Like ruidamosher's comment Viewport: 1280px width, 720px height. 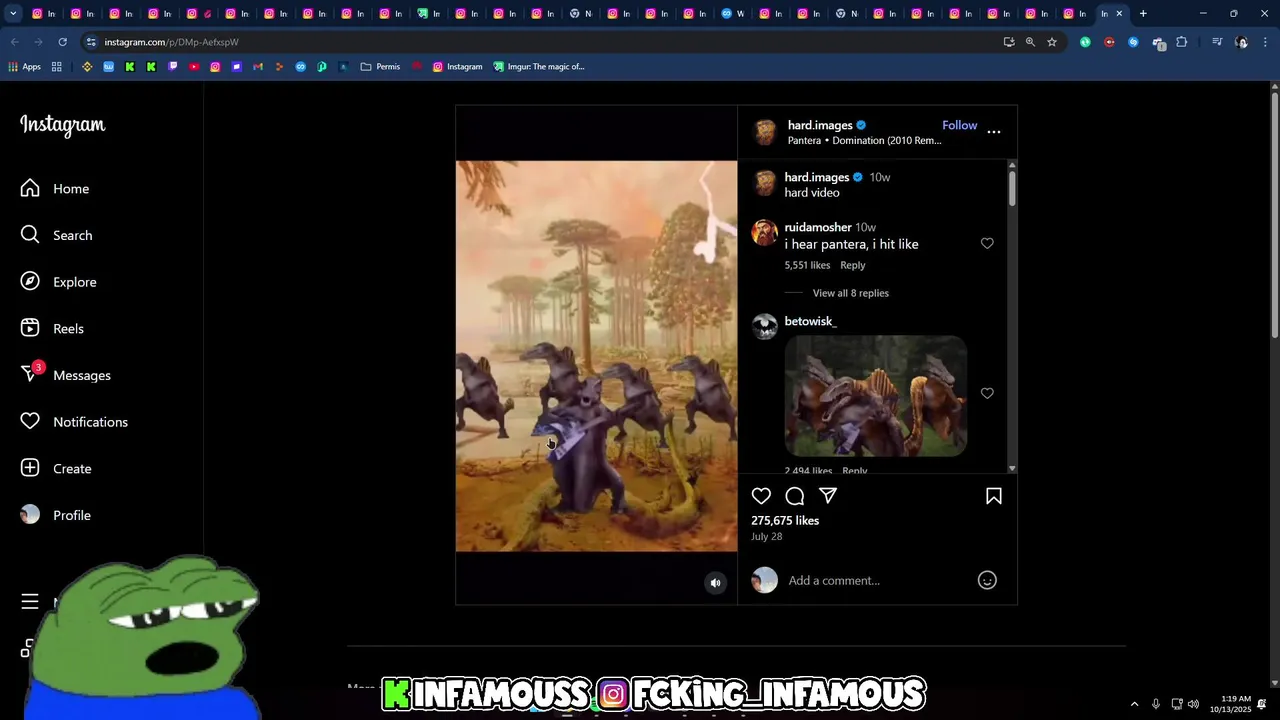[x=987, y=243]
